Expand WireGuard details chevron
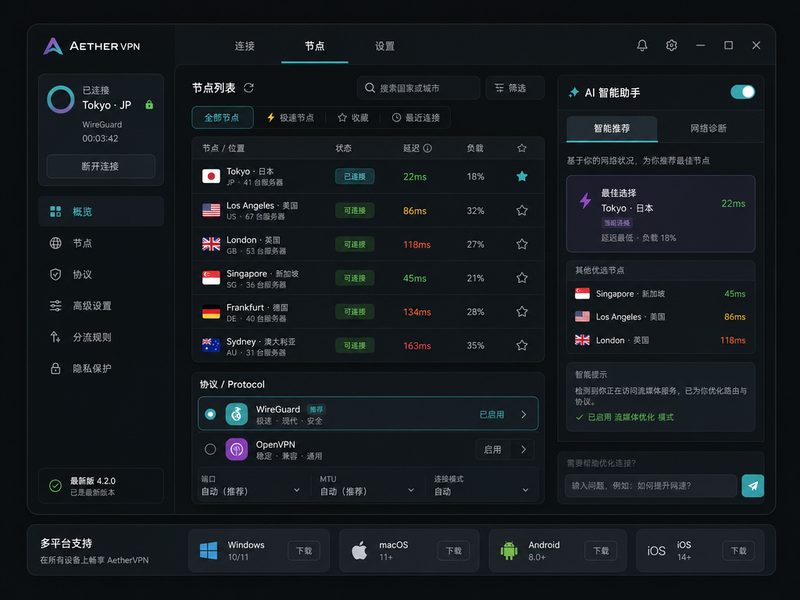Viewport: 800px width, 600px height. [x=523, y=414]
